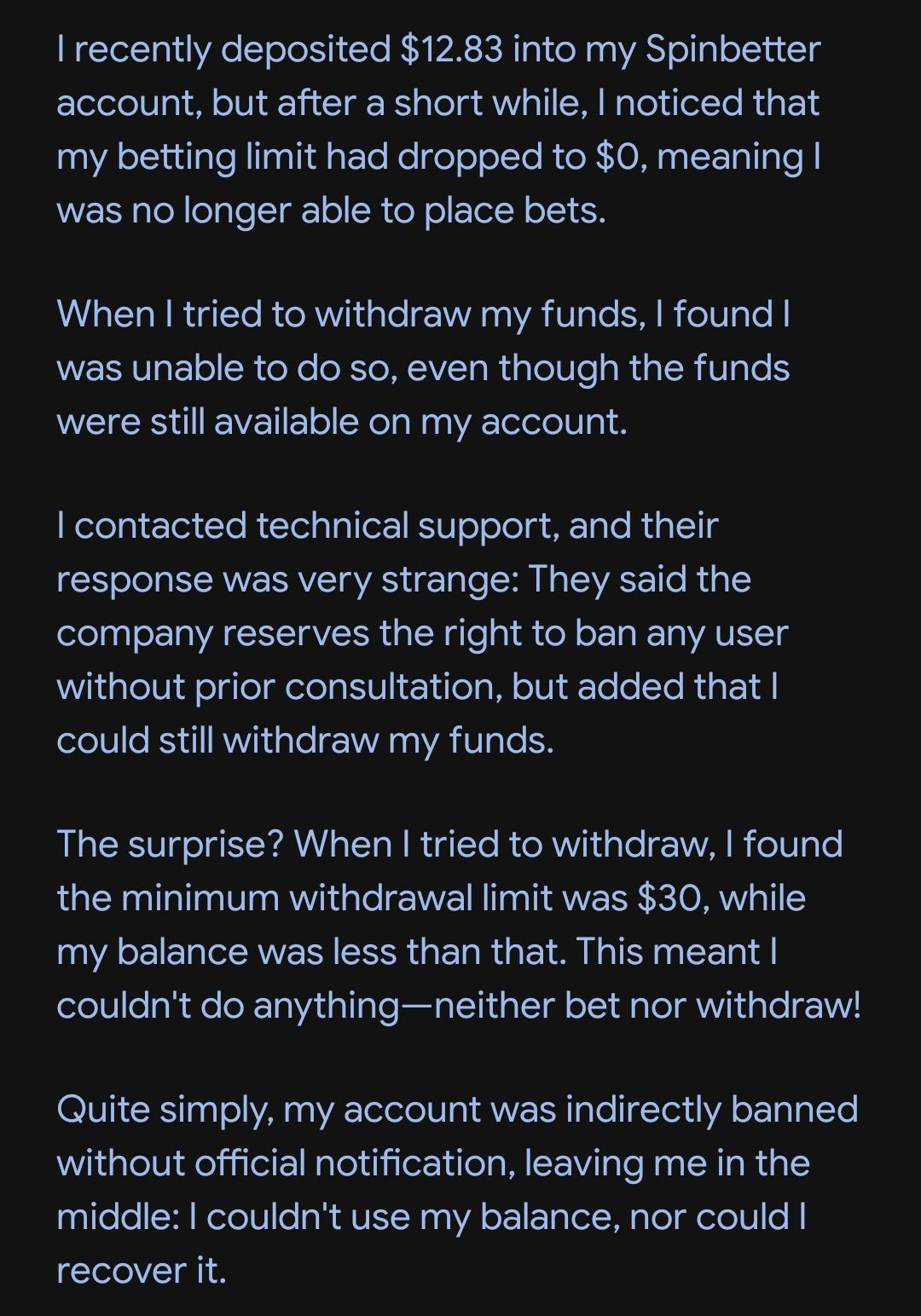Screen dimensions: 921x1316
Task: Tap the text "neither bet nor withdraw!"
Action: (x=647, y=1006)
